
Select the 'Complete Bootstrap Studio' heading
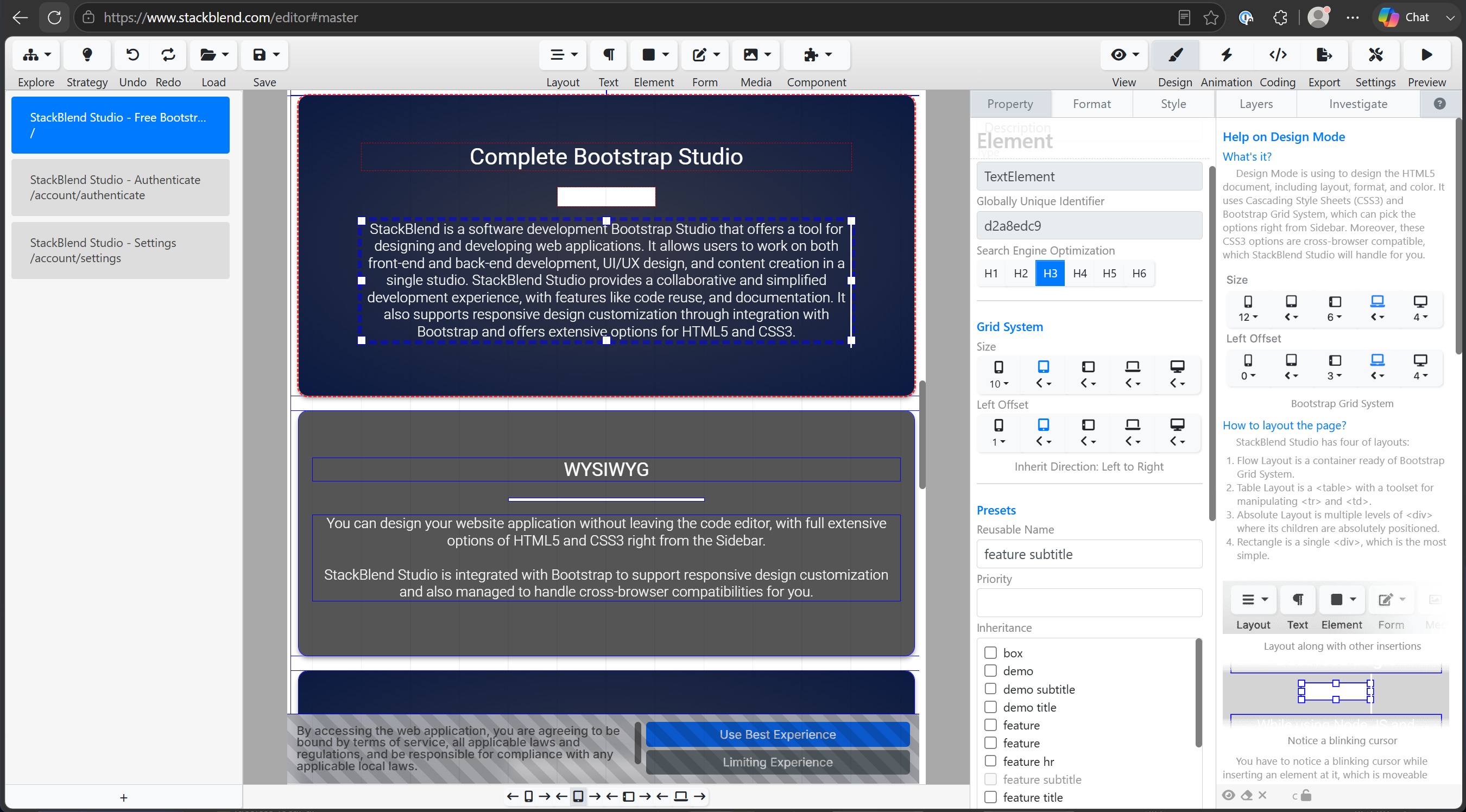point(606,156)
